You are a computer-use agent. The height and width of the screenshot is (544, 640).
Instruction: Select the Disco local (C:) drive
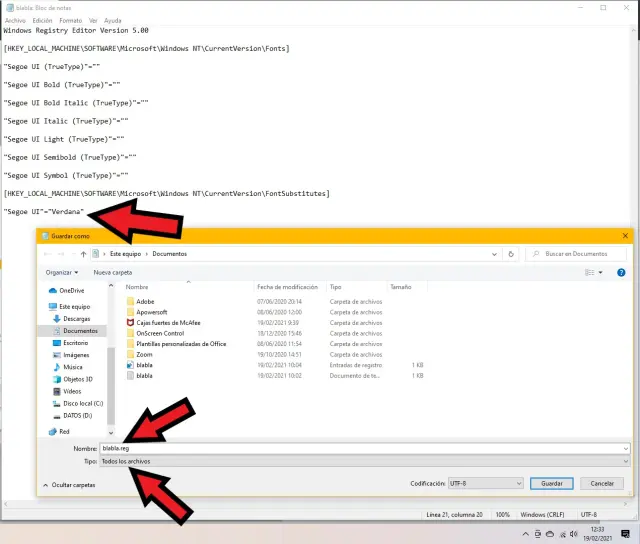[x=83, y=402]
